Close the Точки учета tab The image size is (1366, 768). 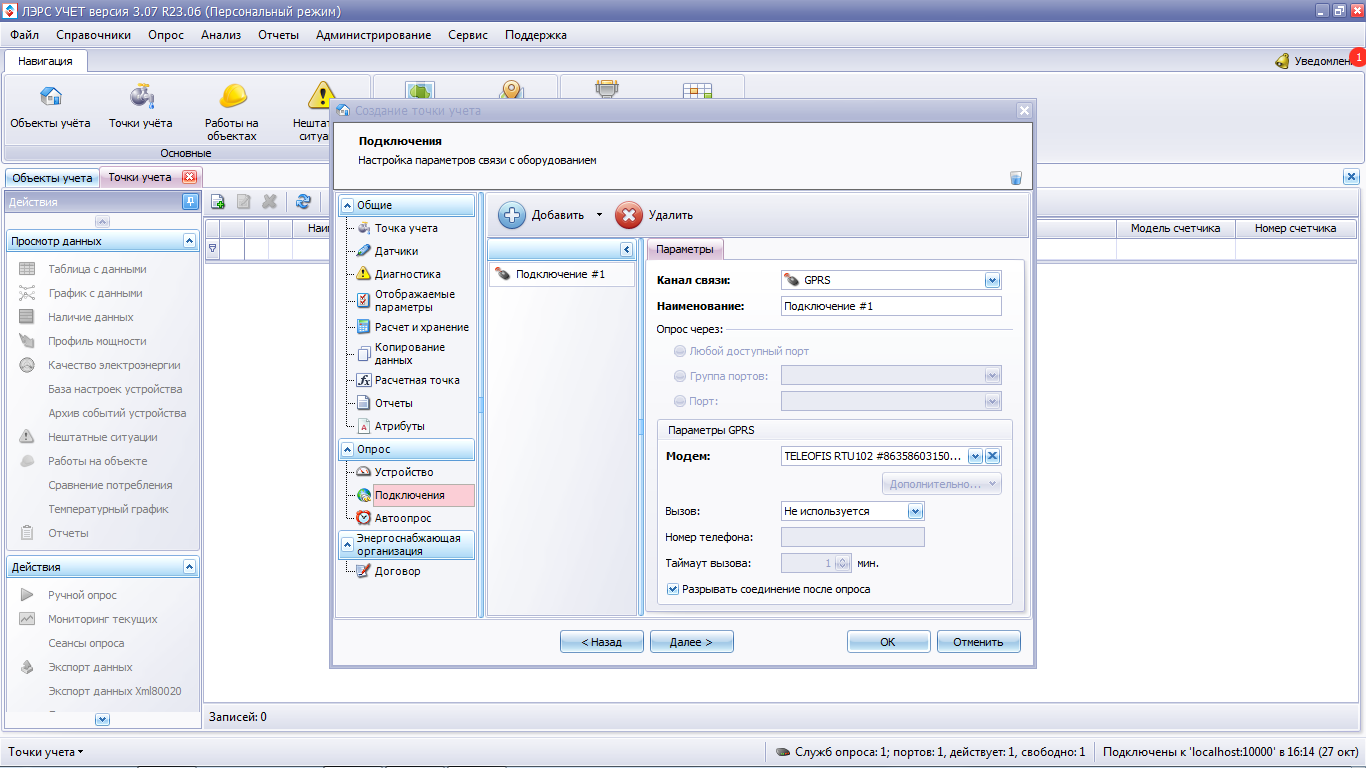tap(189, 177)
